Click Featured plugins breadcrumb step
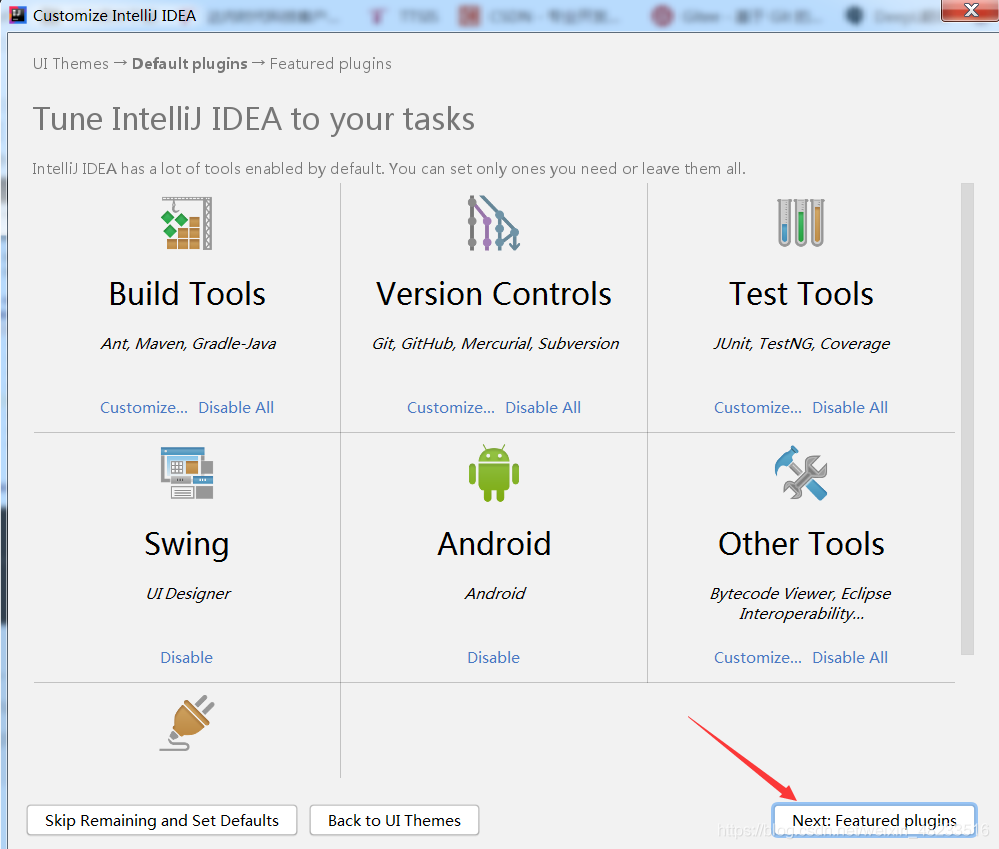Image resolution: width=999 pixels, height=849 pixels. pos(331,64)
